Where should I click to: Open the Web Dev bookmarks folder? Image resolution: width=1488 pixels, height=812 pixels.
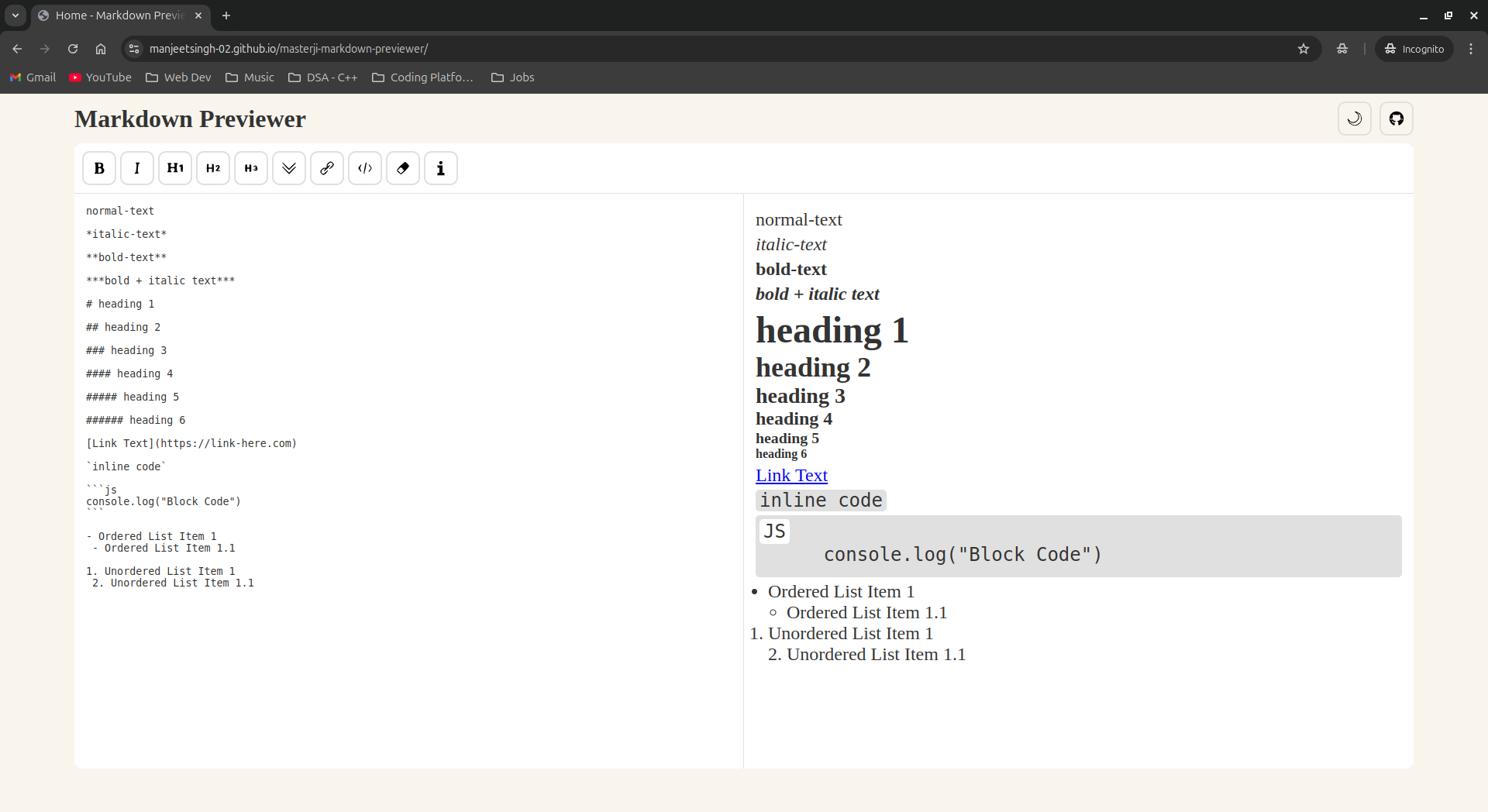178,77
